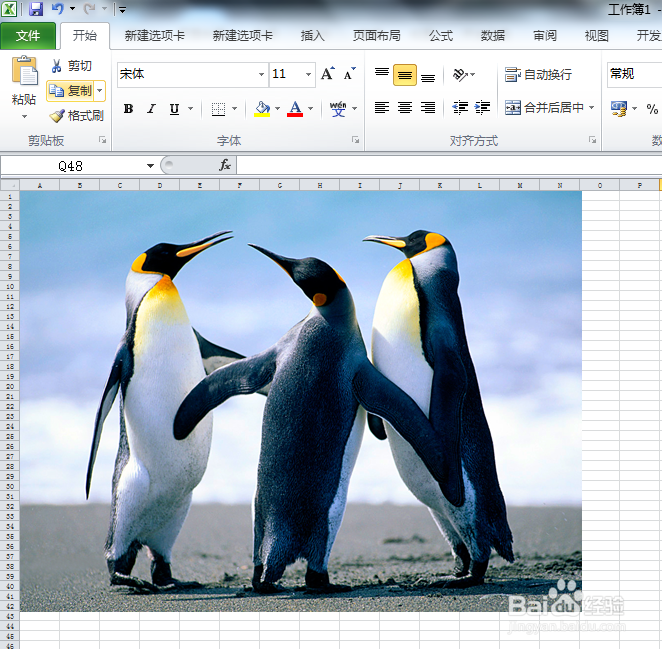The height and width of the screenshot is (649, 662).
Task: Activate 格式刷 (Format Painter)
Action: point(76,115)
